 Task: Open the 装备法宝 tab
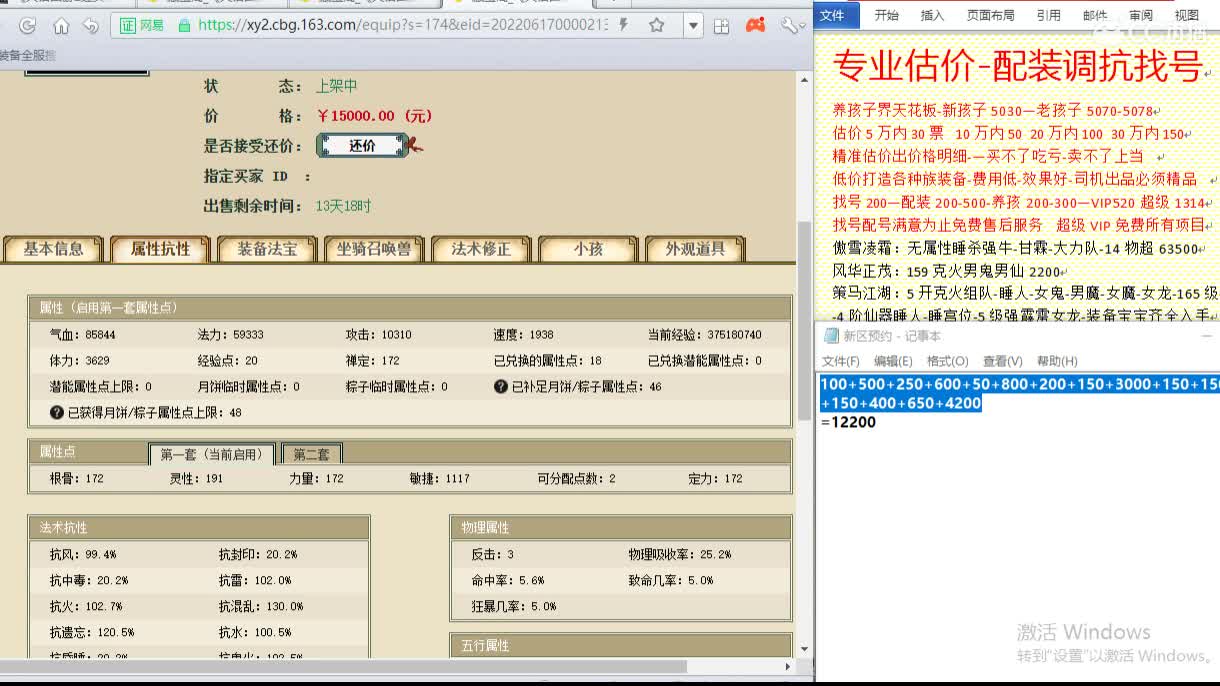(x=267, y=249)
